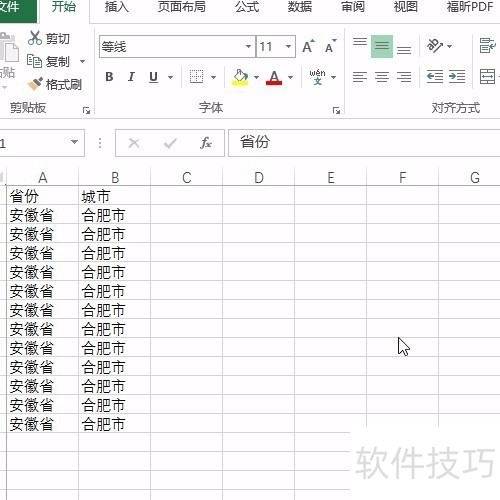Open the Name Box dropdown
Screen dimensions: 500x500
coord(74,142)
